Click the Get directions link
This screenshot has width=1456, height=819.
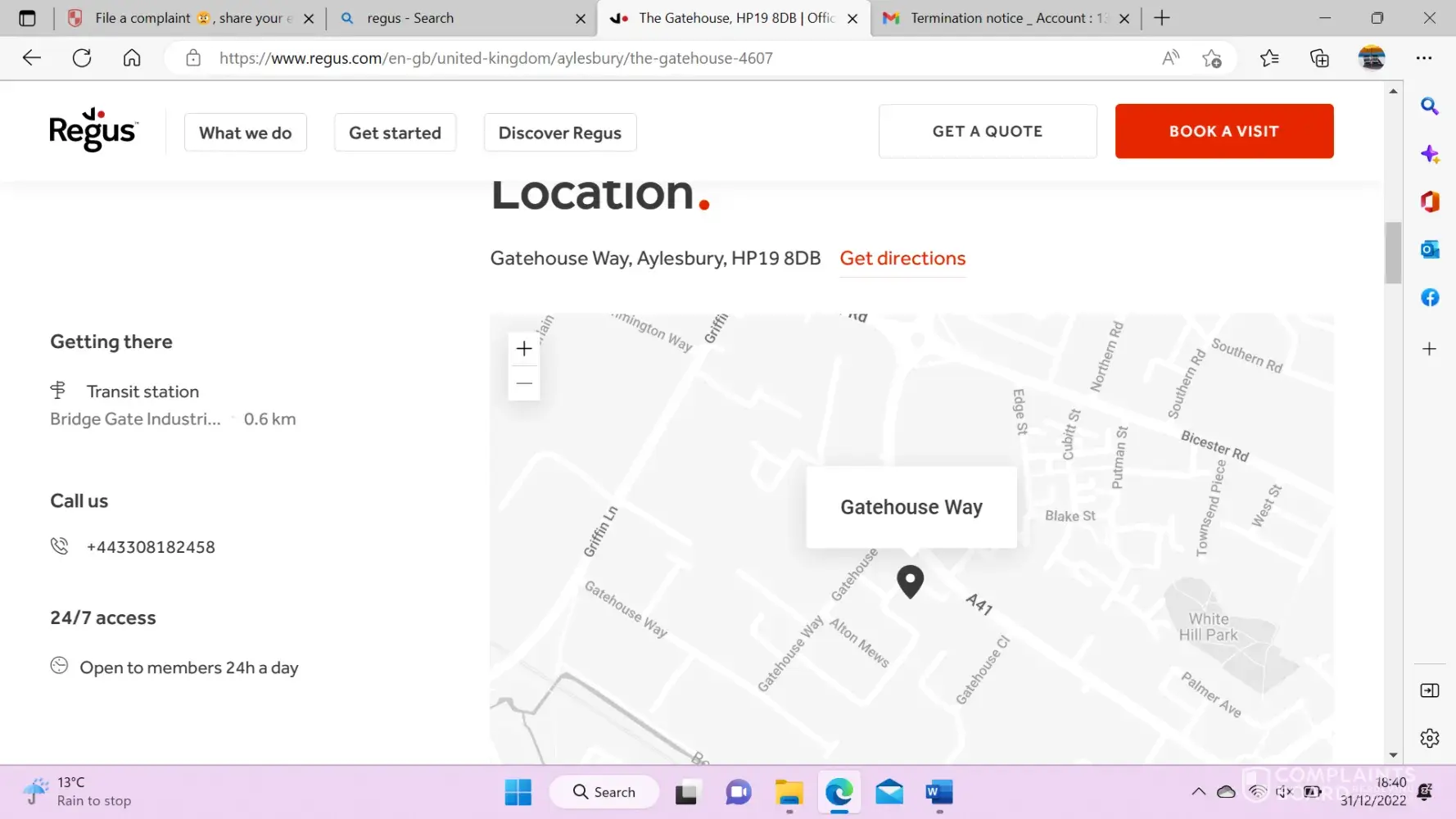pyautogui.click(x=902, y=259)
